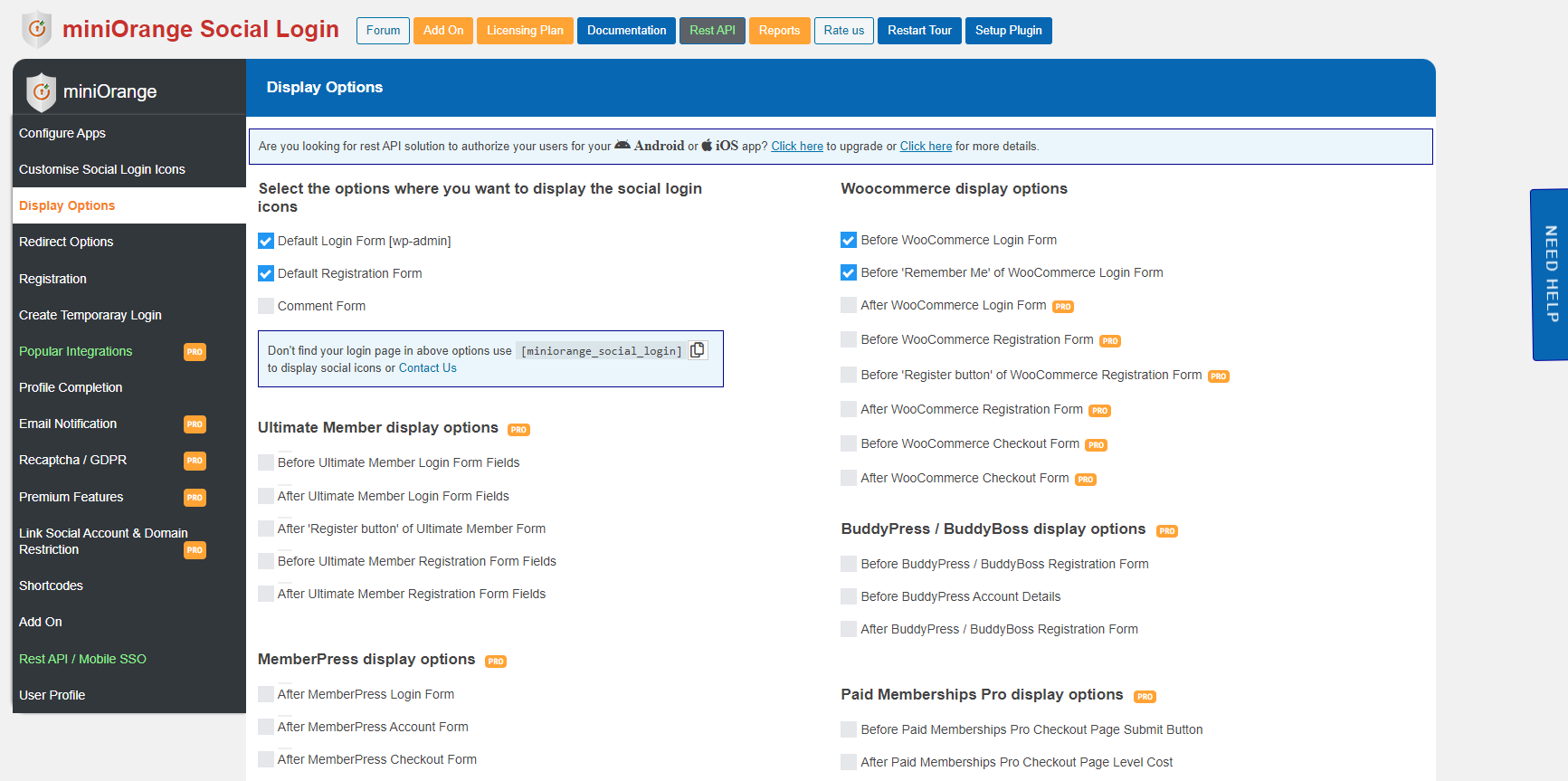Click PRO badge after 'After WooCommerce Checkout Form'
This screenshot has width=1568, height=781.
[1086, 480]
